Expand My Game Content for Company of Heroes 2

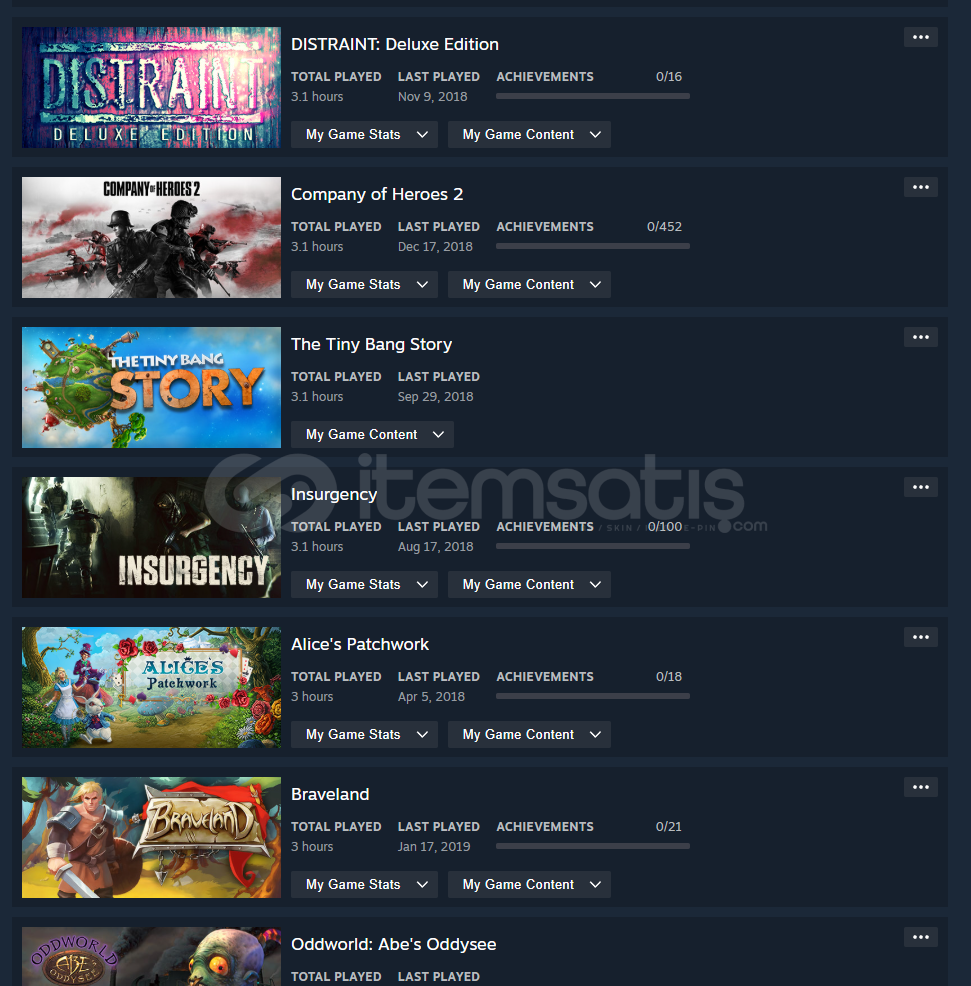click(529, 285)
